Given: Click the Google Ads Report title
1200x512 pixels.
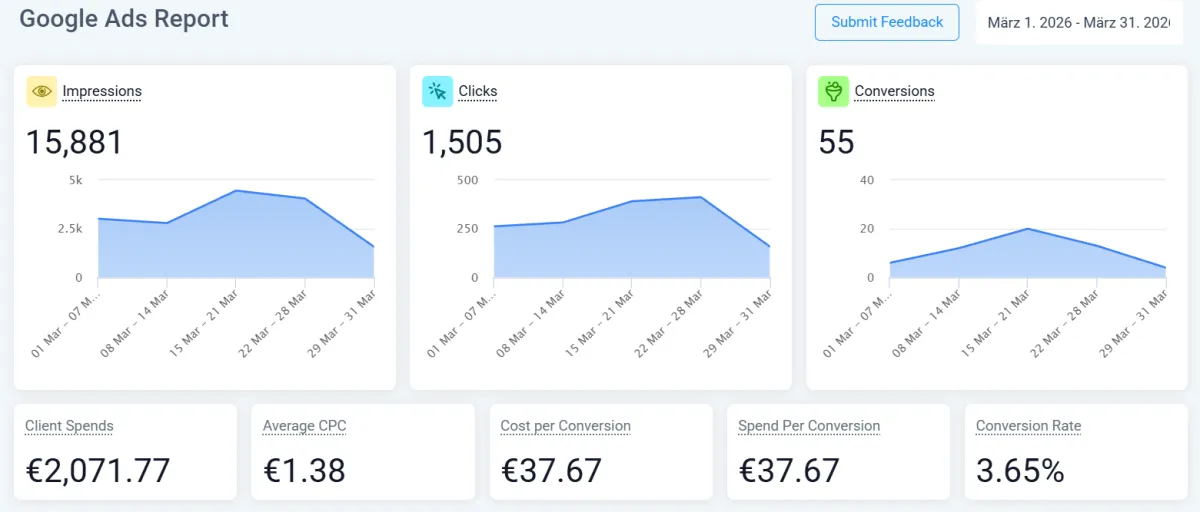Looking at the screenshot, I should [124, 18].
